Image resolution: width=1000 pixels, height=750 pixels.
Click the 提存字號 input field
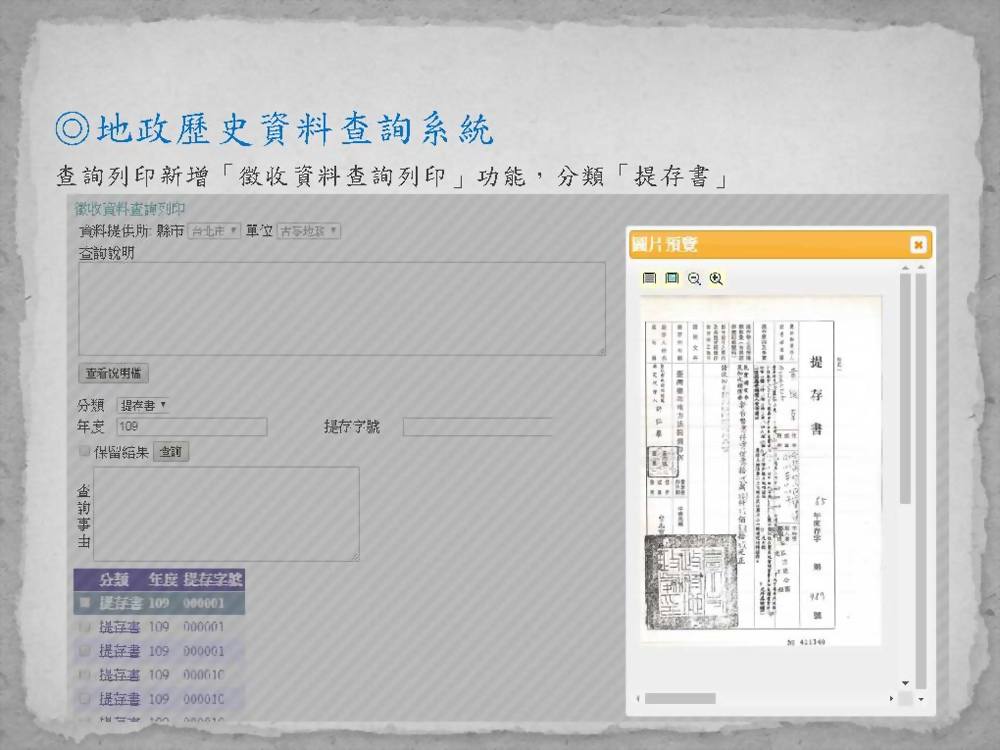coord(477,427)
